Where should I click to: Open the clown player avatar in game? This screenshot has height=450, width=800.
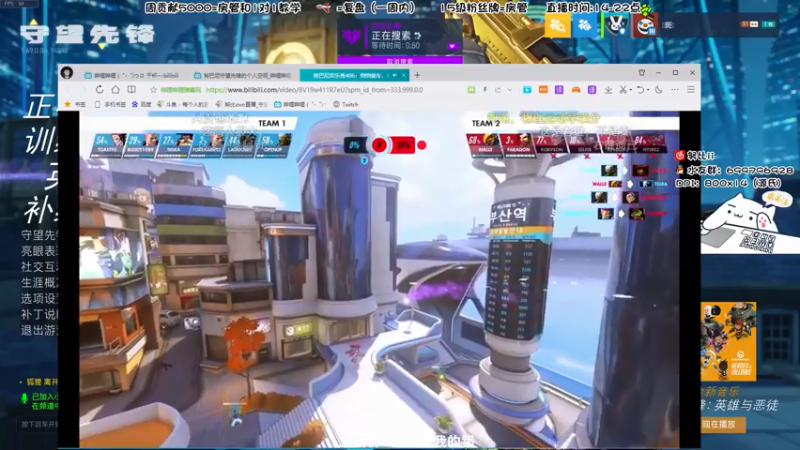(x=645, y=24)
